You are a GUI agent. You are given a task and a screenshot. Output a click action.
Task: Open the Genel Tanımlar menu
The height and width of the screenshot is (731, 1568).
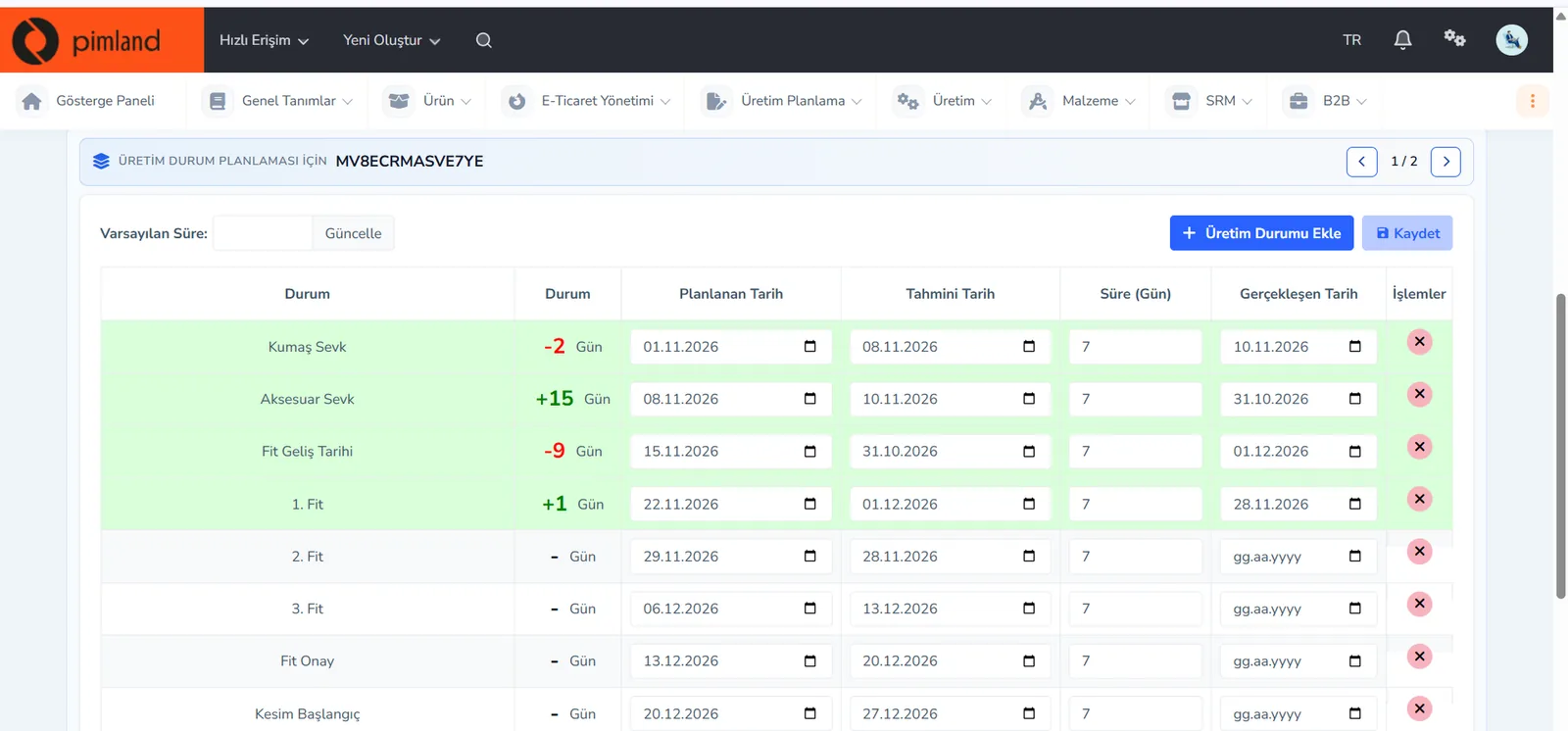point(277,101)
